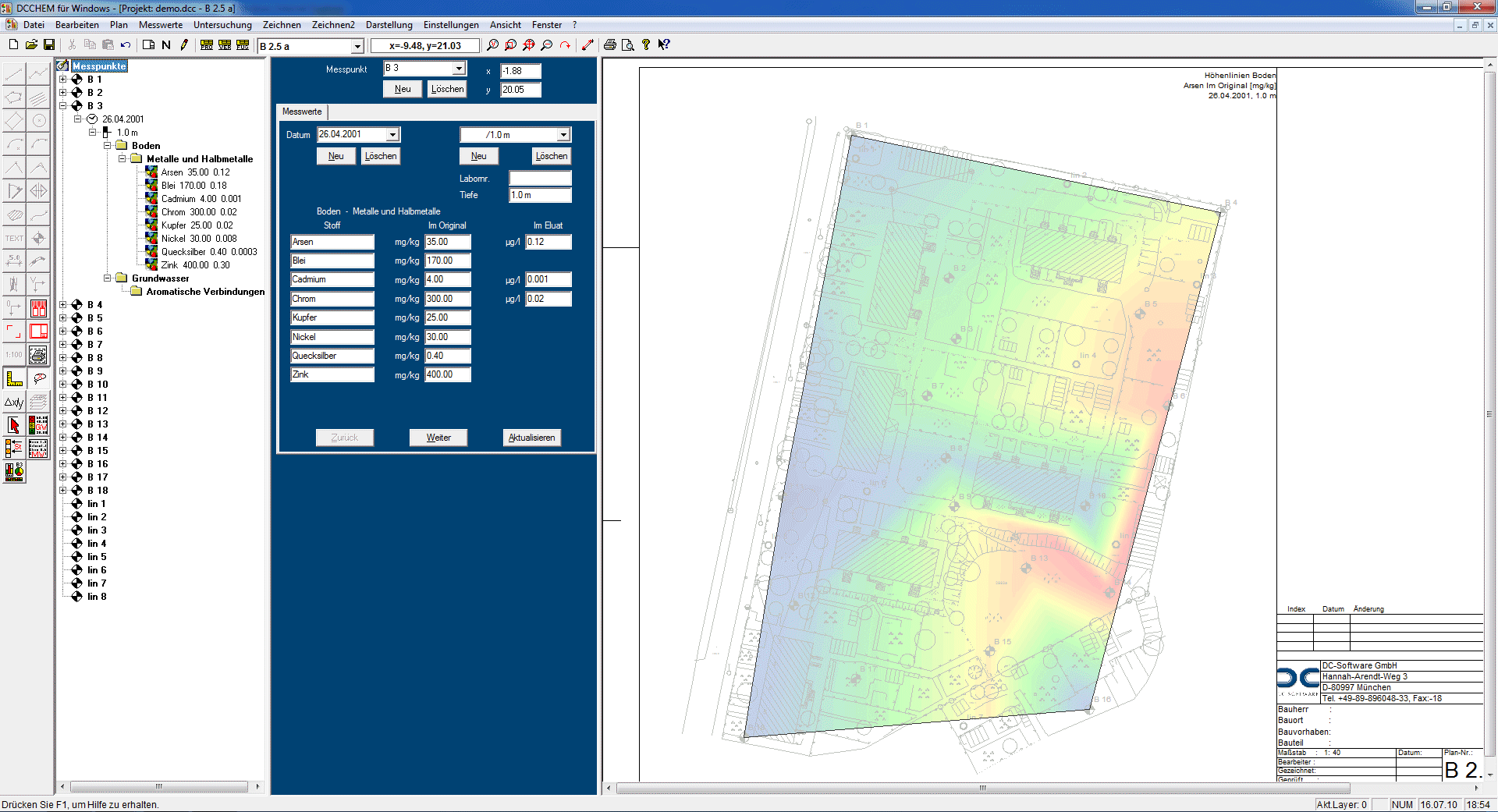Click the Labornr. input field
Screen dimensions: 1498x812
coord(540,178)
